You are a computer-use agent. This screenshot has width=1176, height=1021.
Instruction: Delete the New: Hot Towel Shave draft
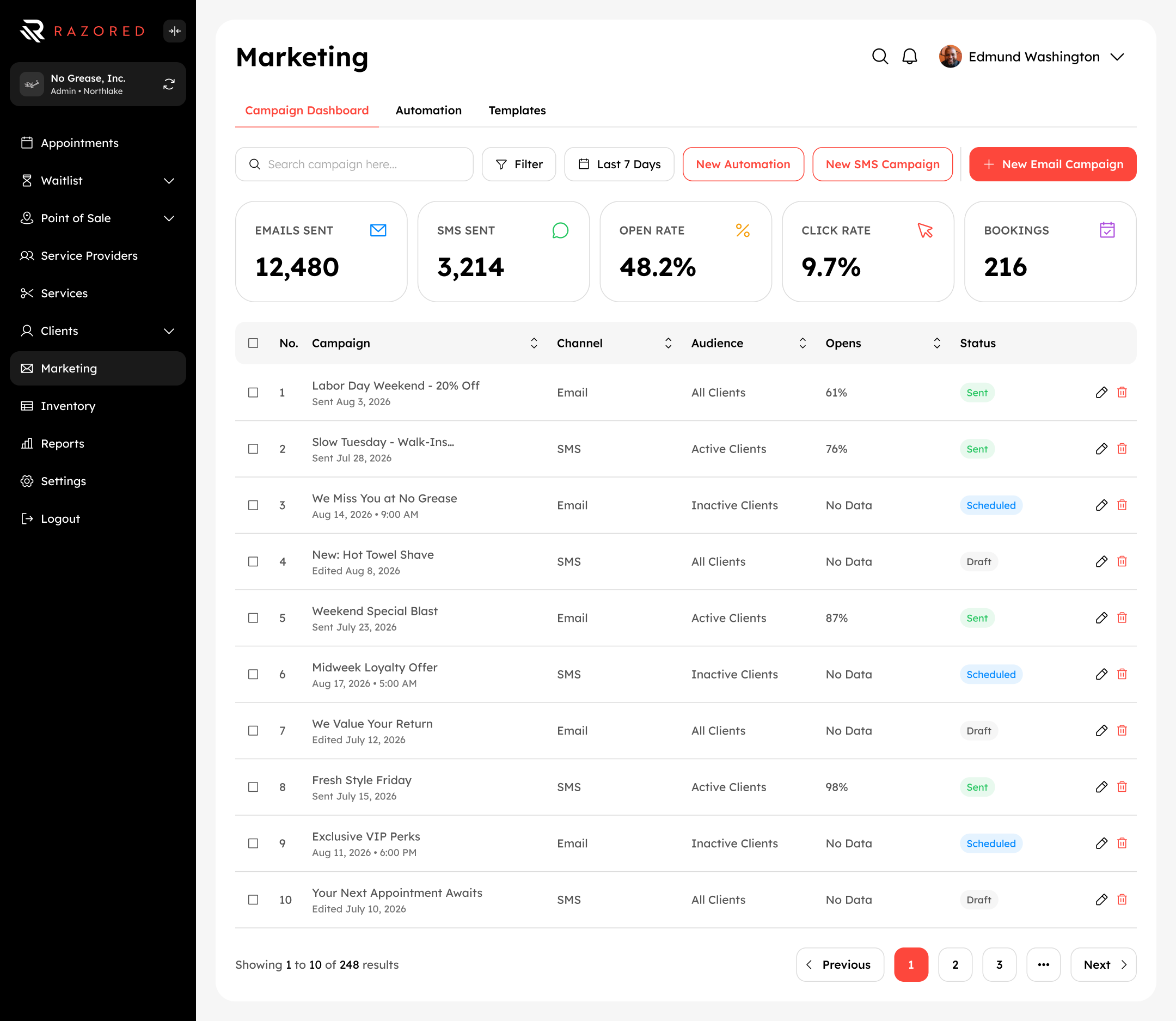pyautogui.click(x=1122, y=561)
